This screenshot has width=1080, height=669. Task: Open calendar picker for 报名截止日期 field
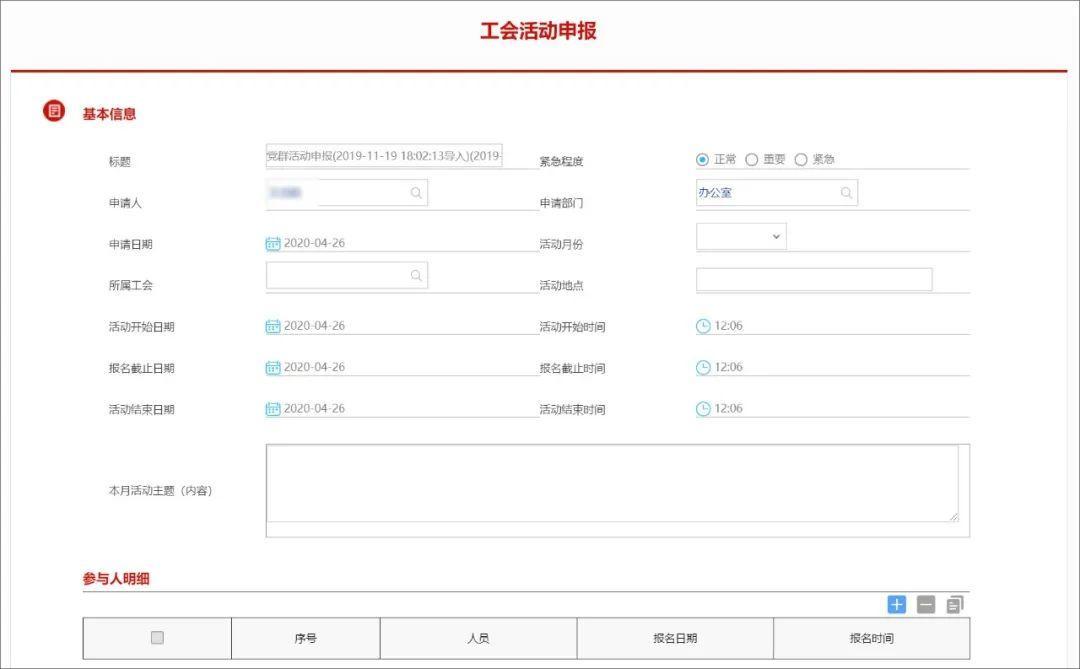[273, 366]
